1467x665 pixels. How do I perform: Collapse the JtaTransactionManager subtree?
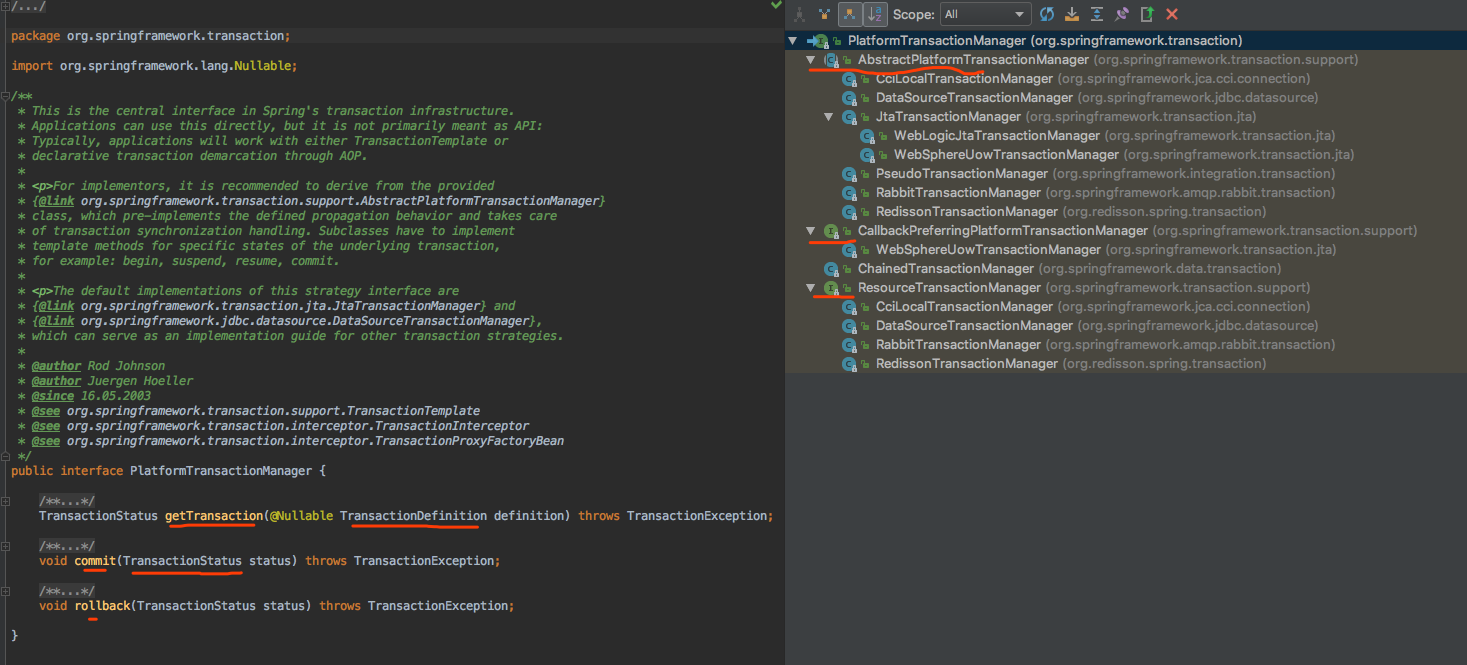pyautogui.click(x=829, y=117)
